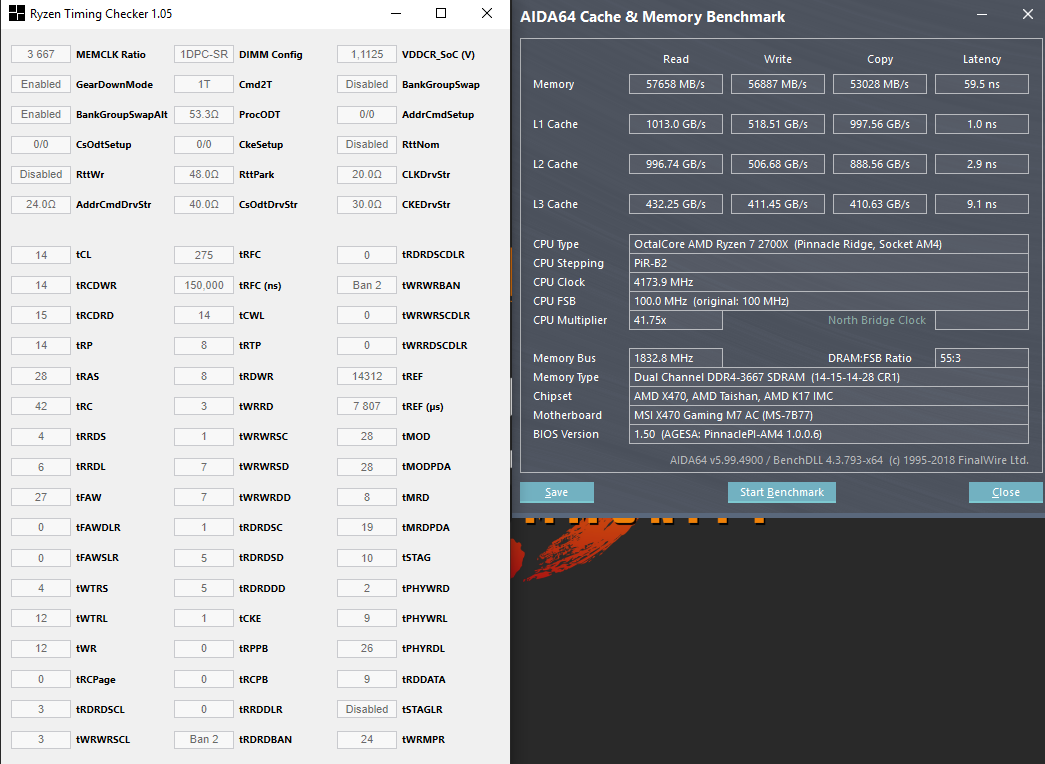
Task: Click DIMM Config 1DPC-SR field
Action: point(204,54)
